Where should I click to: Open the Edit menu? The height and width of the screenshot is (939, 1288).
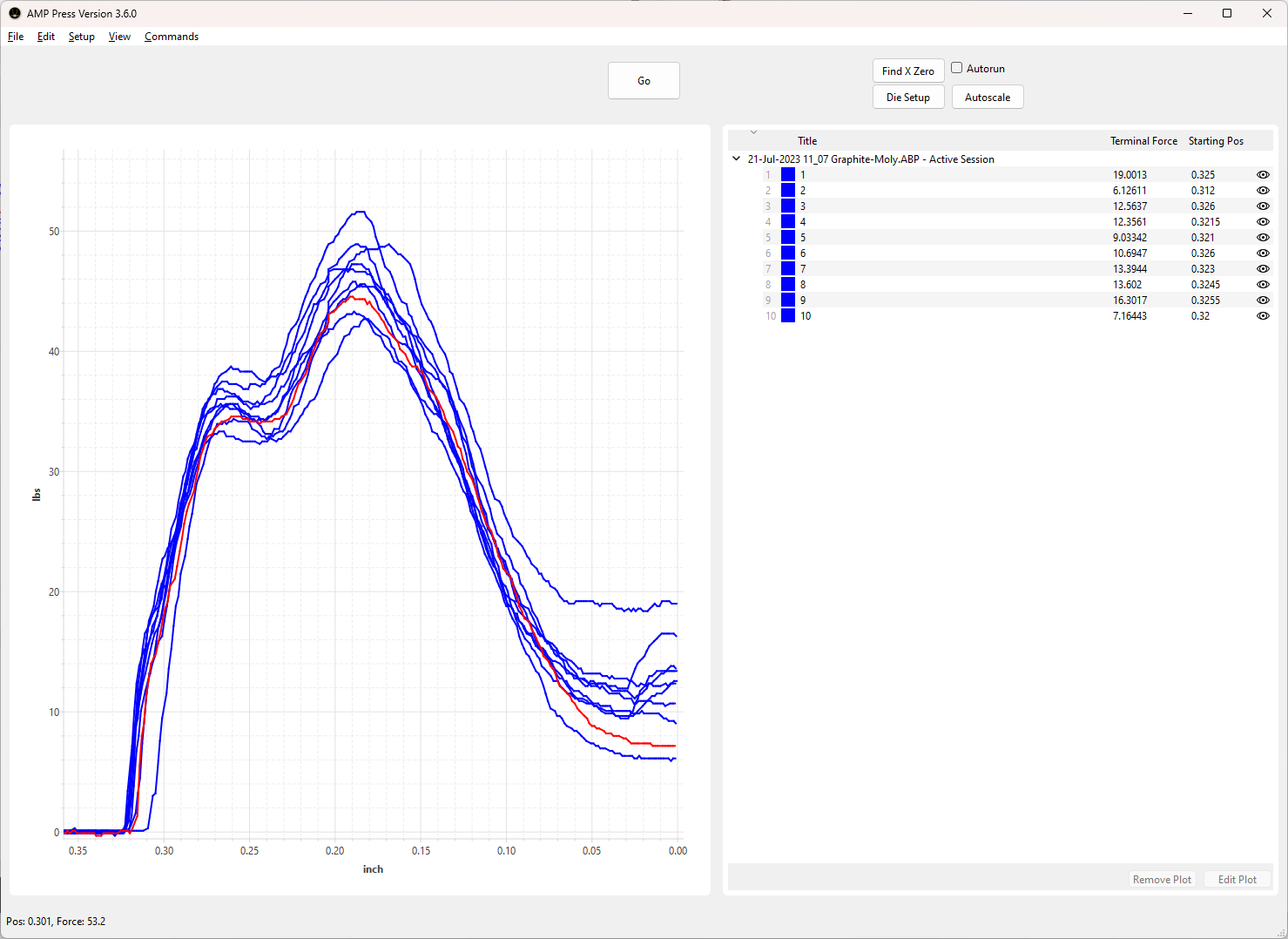click(x=46, y=37)
